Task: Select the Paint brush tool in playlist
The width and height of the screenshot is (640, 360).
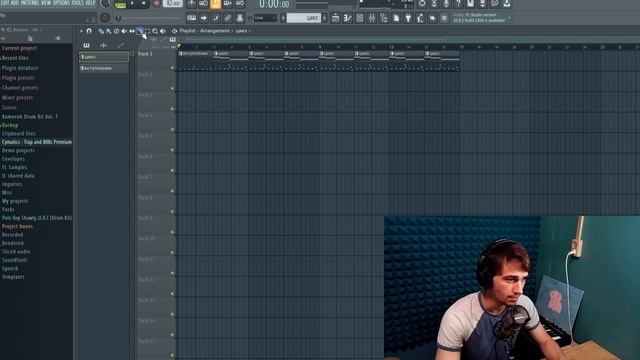Action: pos(109,31)
